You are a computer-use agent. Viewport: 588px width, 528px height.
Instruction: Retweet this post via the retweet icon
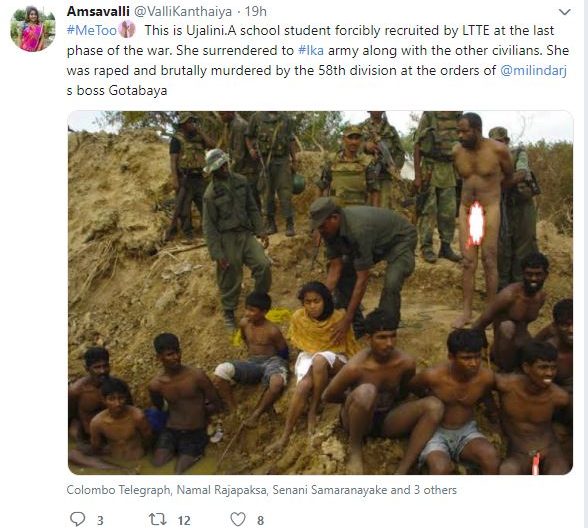coord(157,519)
